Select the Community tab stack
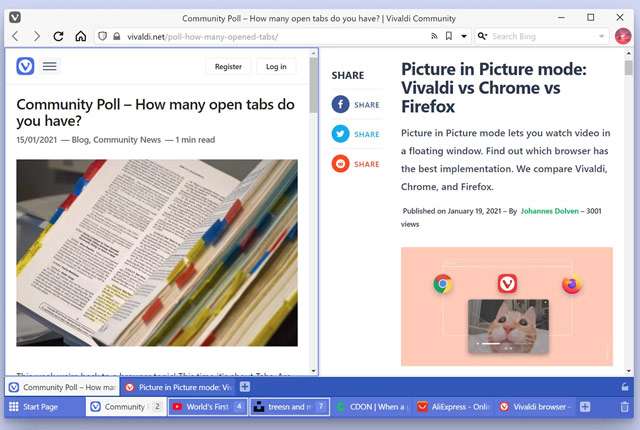This screenshot has height=430, width=640. coord(126,406)
